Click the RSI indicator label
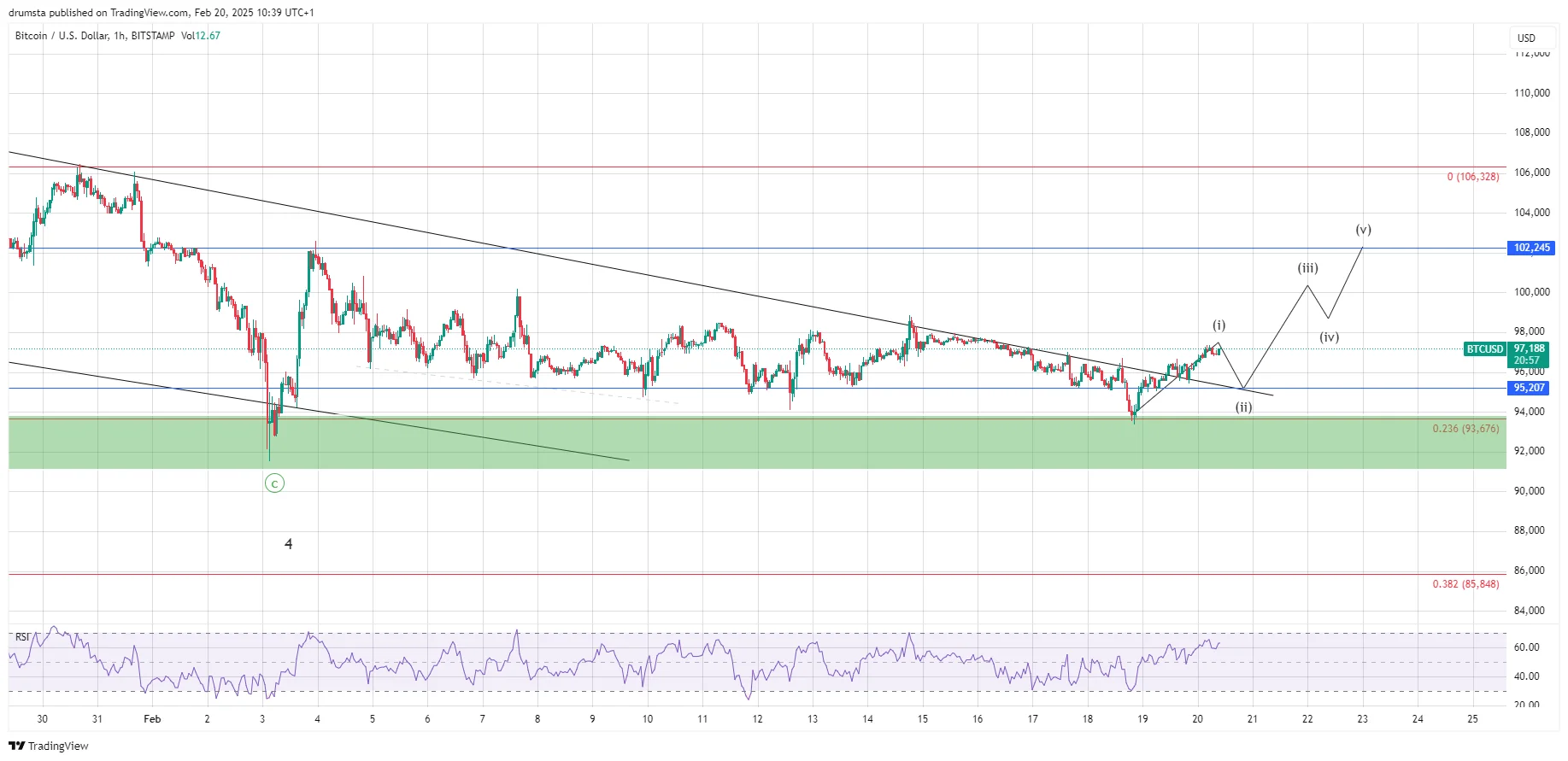The image size is (1568, 761). point(22,637)
